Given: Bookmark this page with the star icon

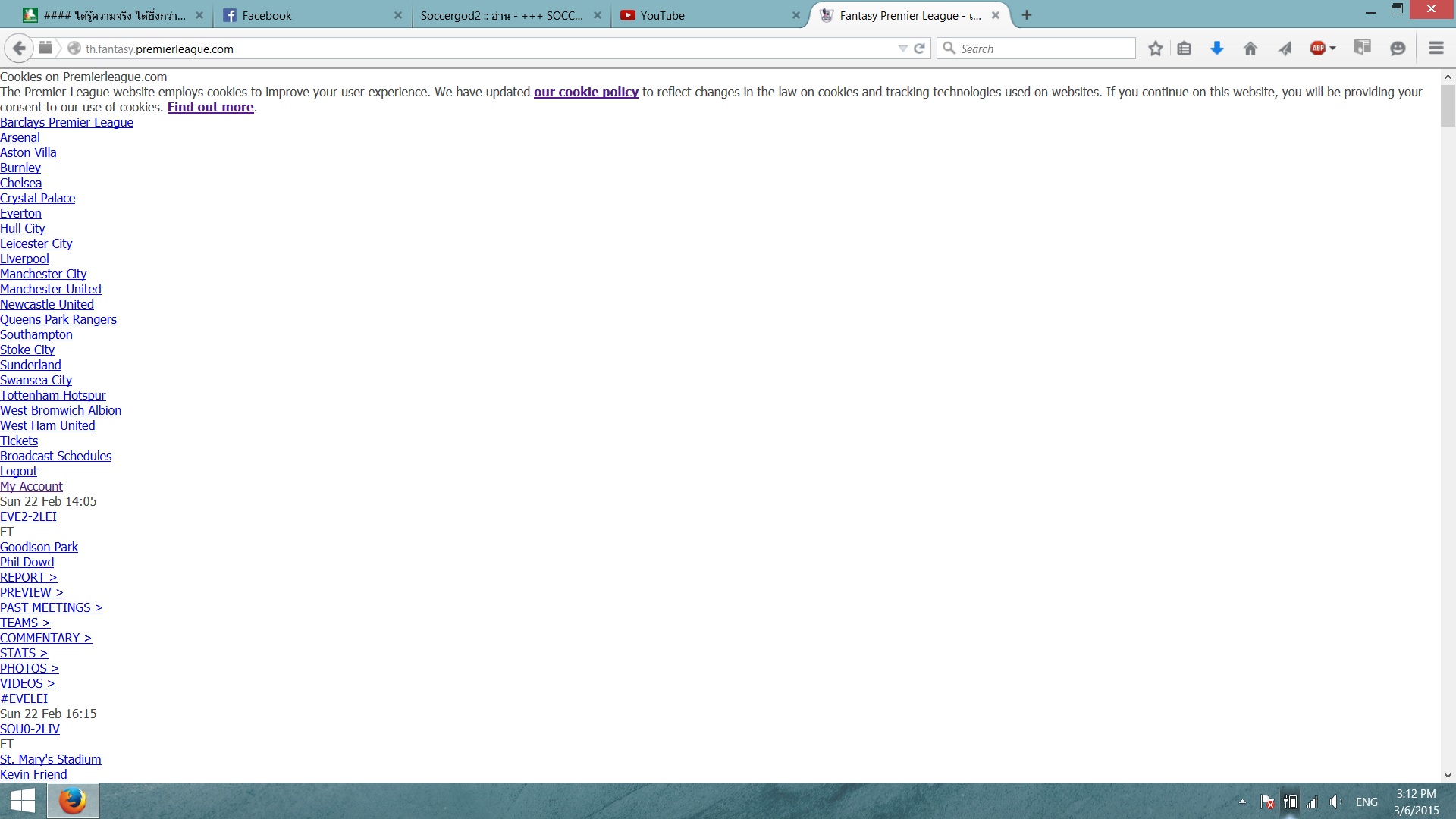Looking at the screenshot, I should pyautogui.click(x=1155, y=49).
